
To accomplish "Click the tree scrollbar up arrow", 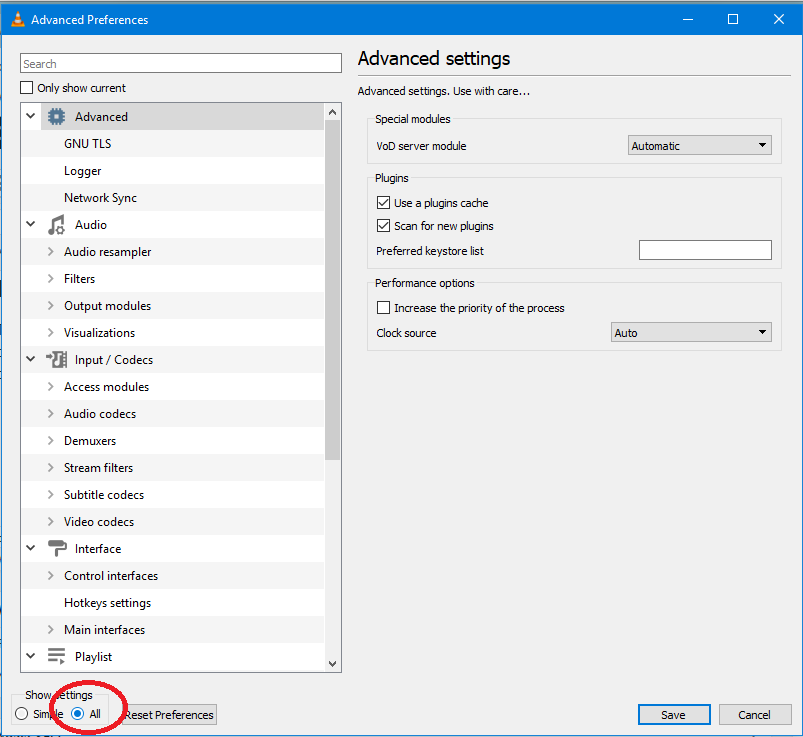I will coord(332,112).
